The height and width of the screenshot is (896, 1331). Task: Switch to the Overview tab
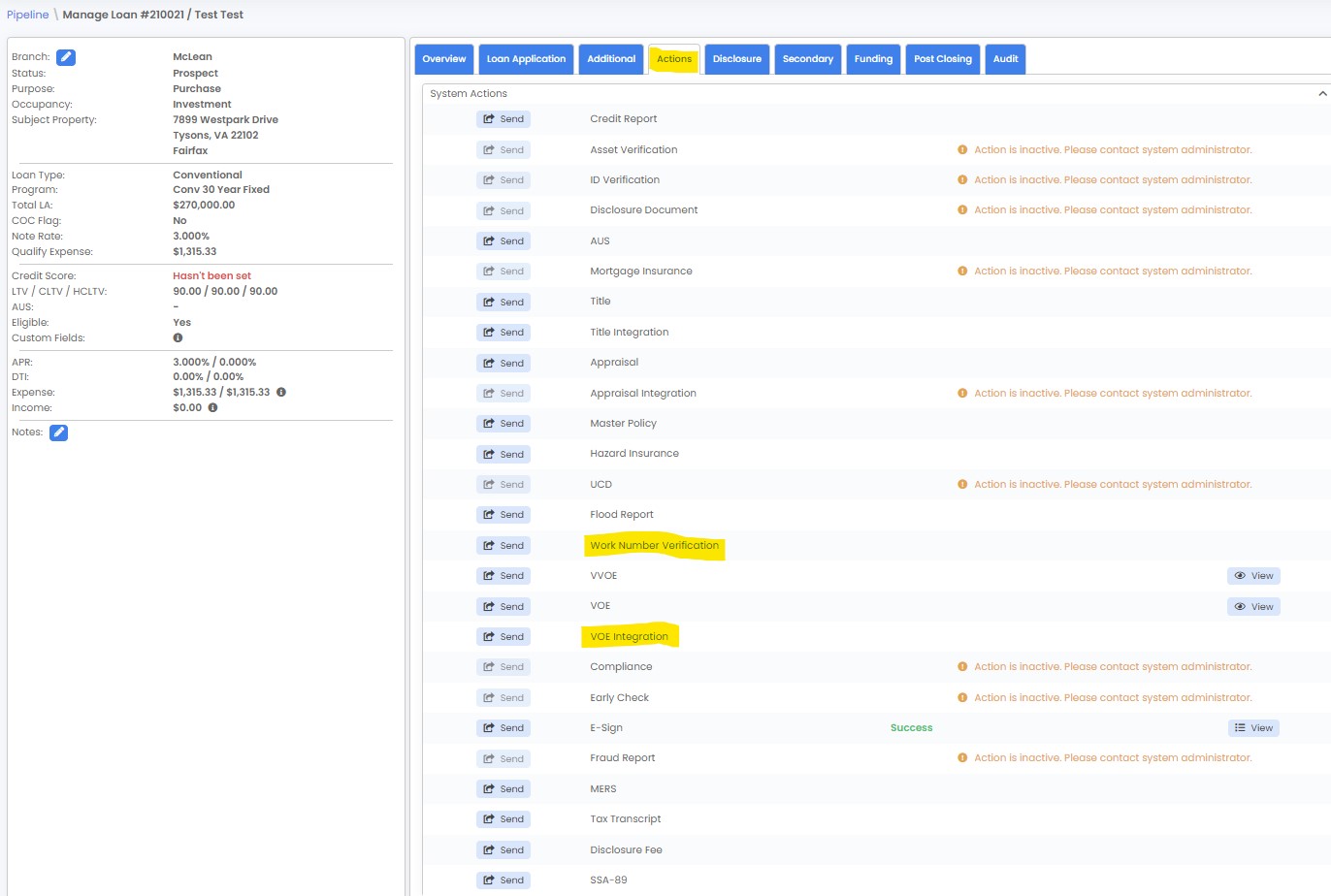[444, 59]
